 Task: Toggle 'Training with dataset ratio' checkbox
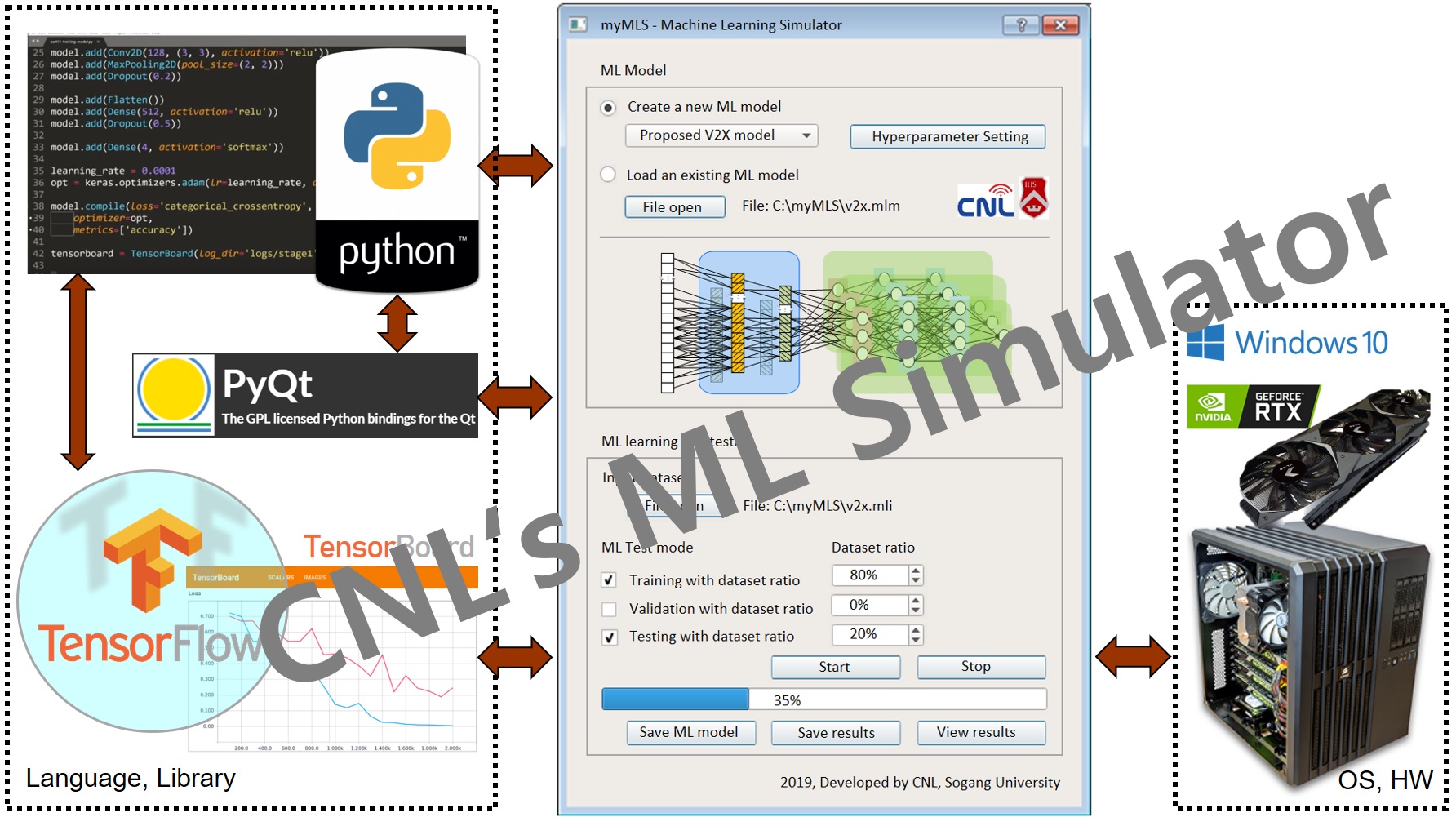(609, 580)
